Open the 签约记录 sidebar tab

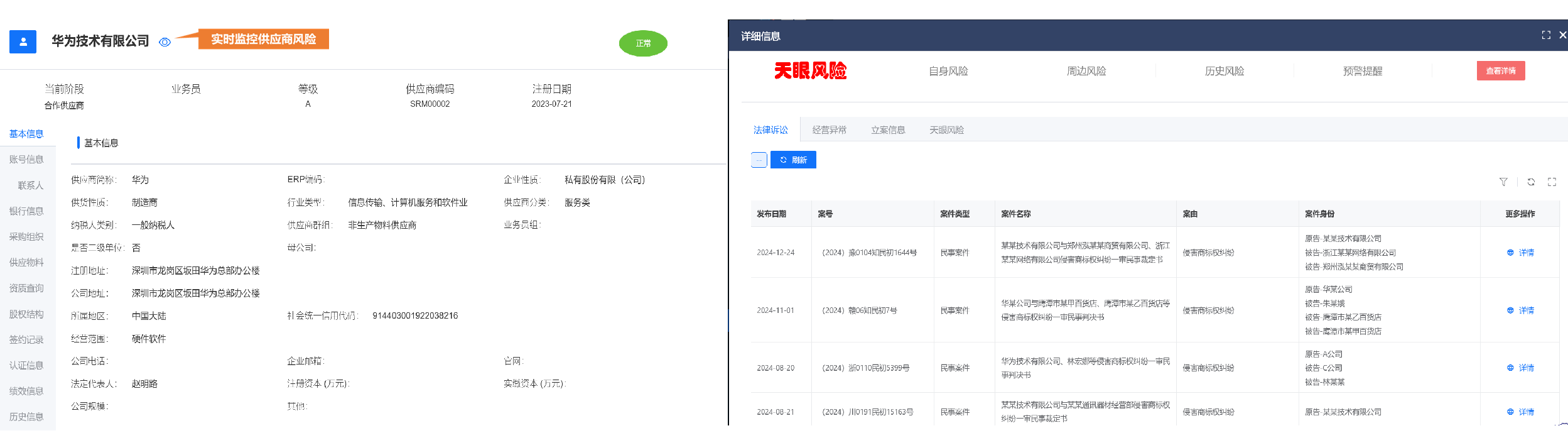pyautogui.click(x=26, y=340)
